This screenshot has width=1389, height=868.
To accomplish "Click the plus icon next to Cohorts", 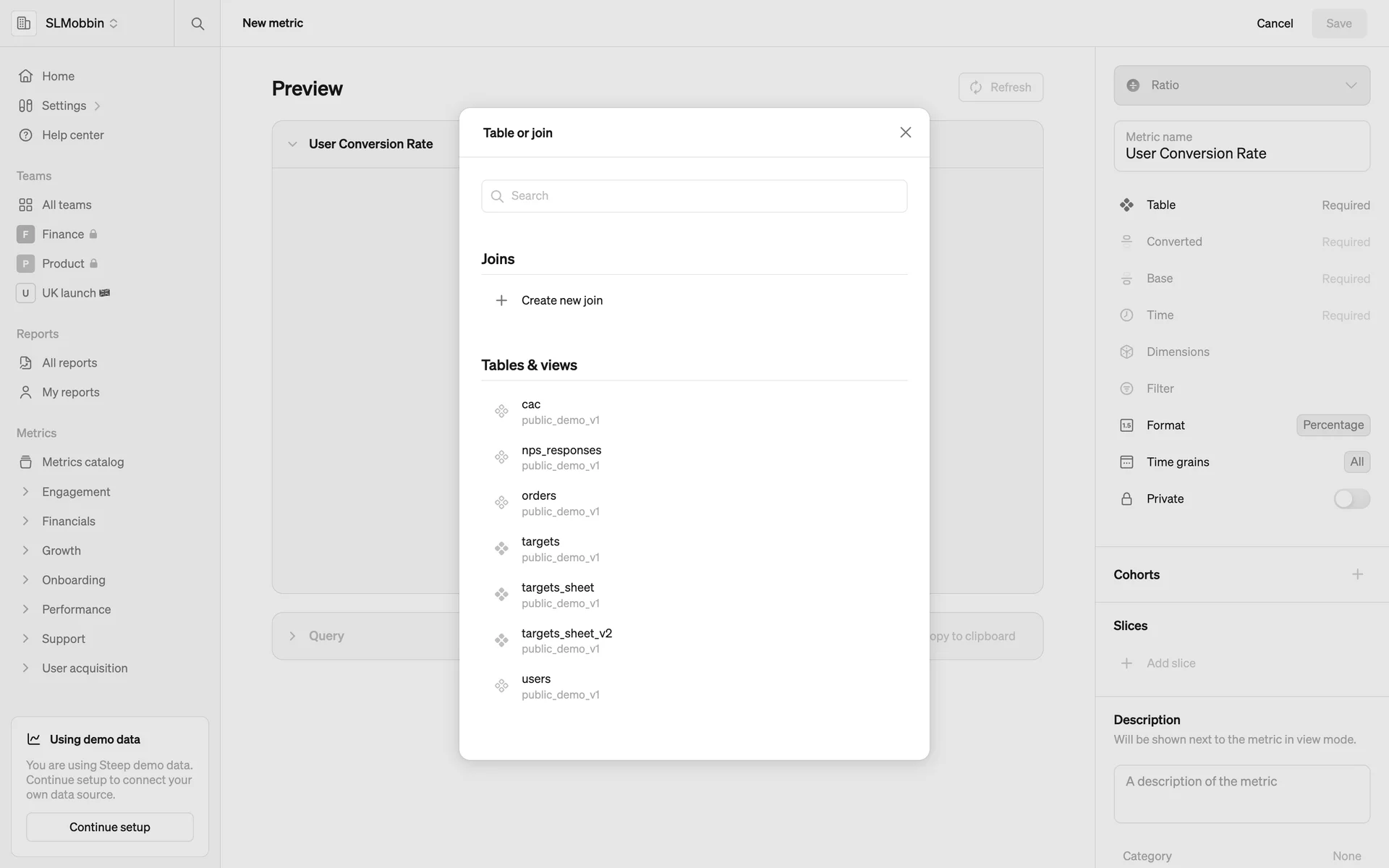I will pyautogui.click(x=1357, y=574).
